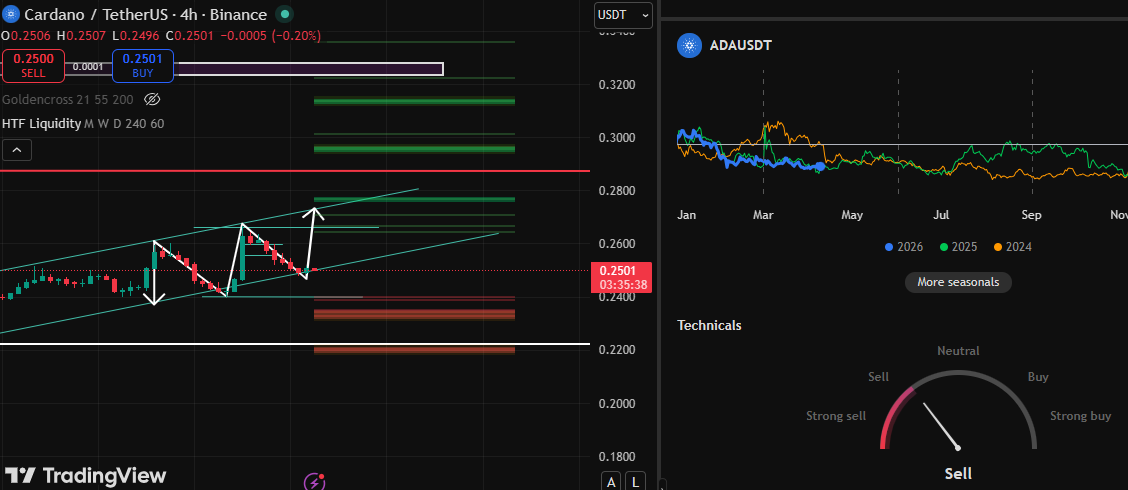Viewport: 1128px width, 490px height.
Task: Toggle log scale with the L button
Action: (635, 482)
